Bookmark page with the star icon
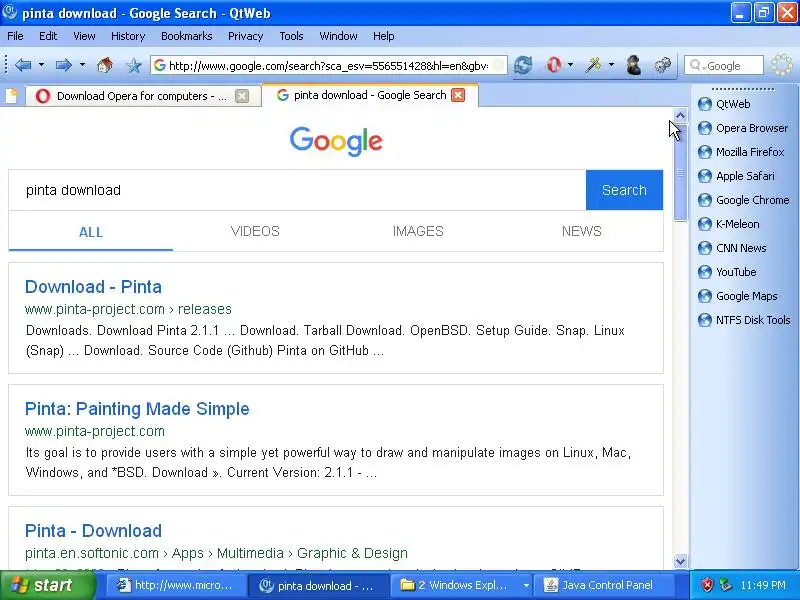 [134, 65]
